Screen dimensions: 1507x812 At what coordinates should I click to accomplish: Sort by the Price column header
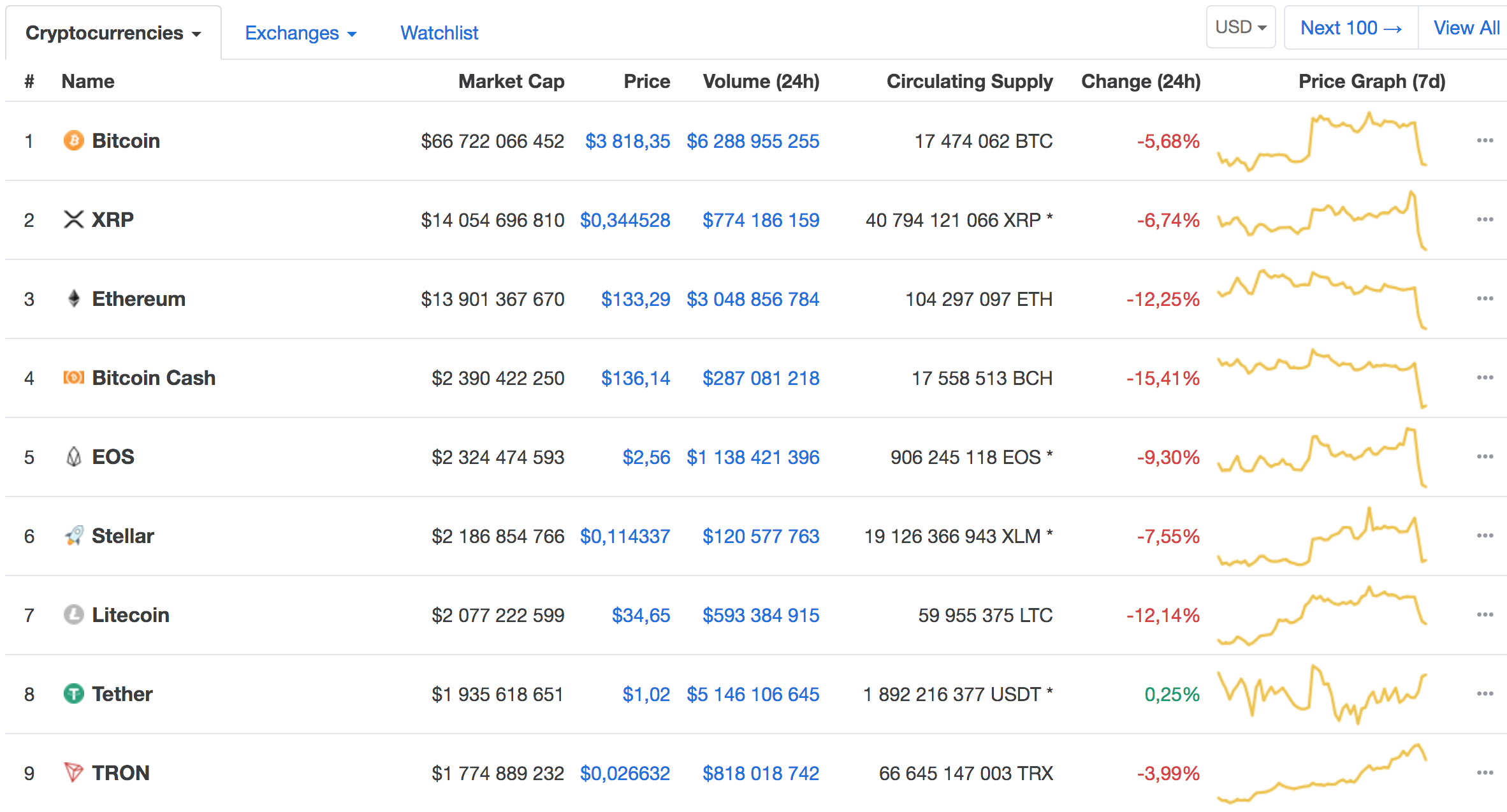pyautogui.click(x=646, y=82)
